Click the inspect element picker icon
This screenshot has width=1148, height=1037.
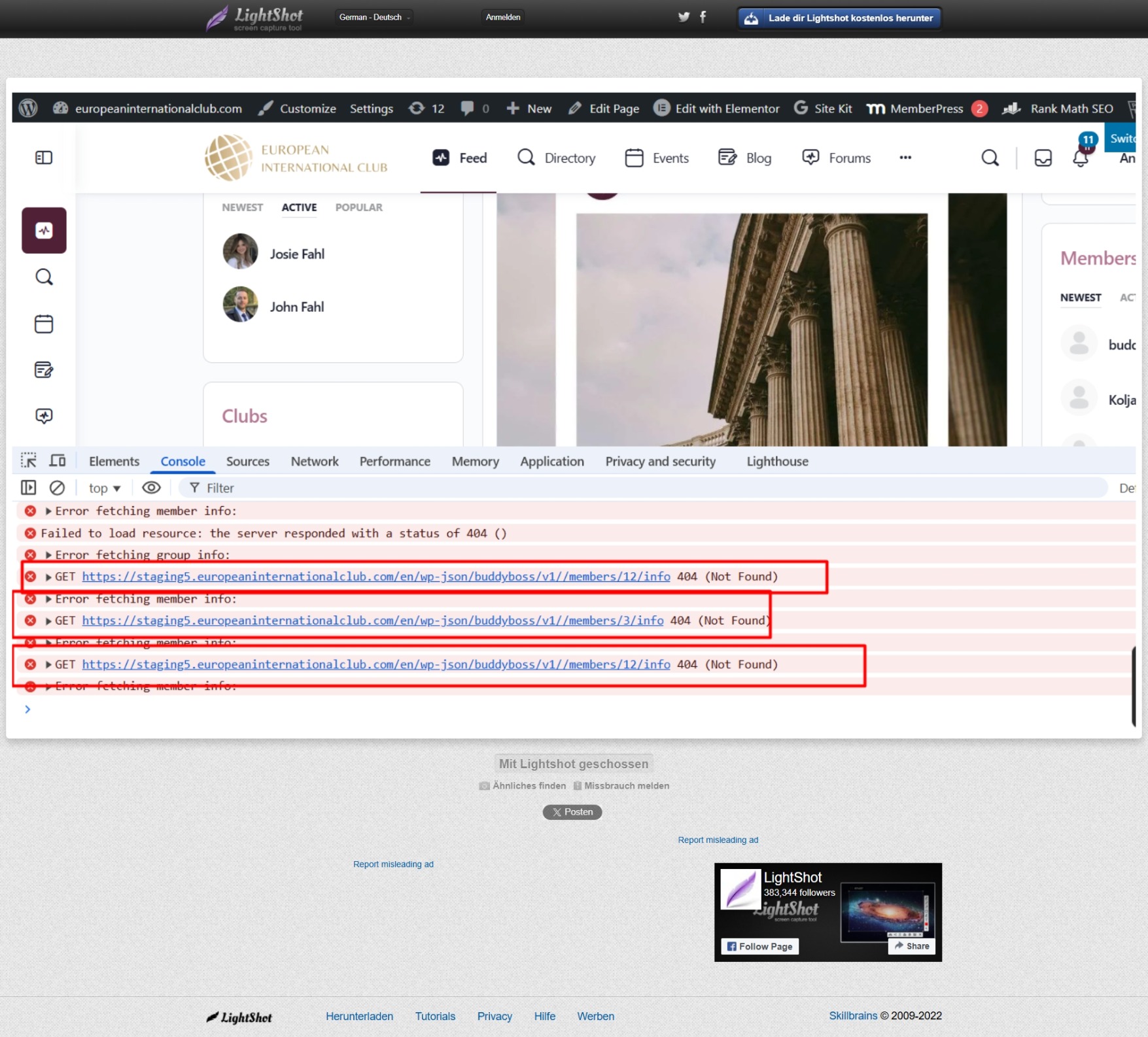28,461
